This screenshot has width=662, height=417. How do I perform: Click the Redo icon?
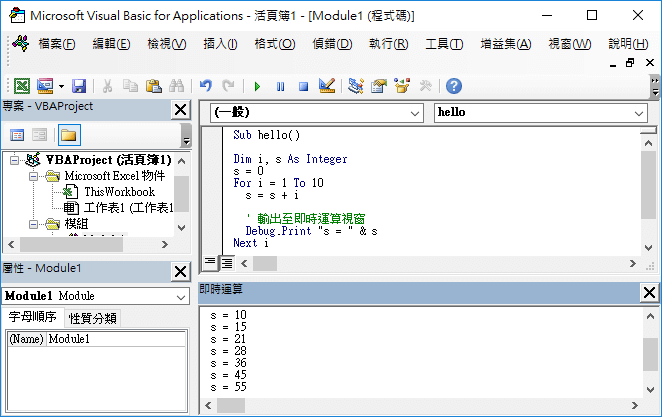[x=228, y=86]
